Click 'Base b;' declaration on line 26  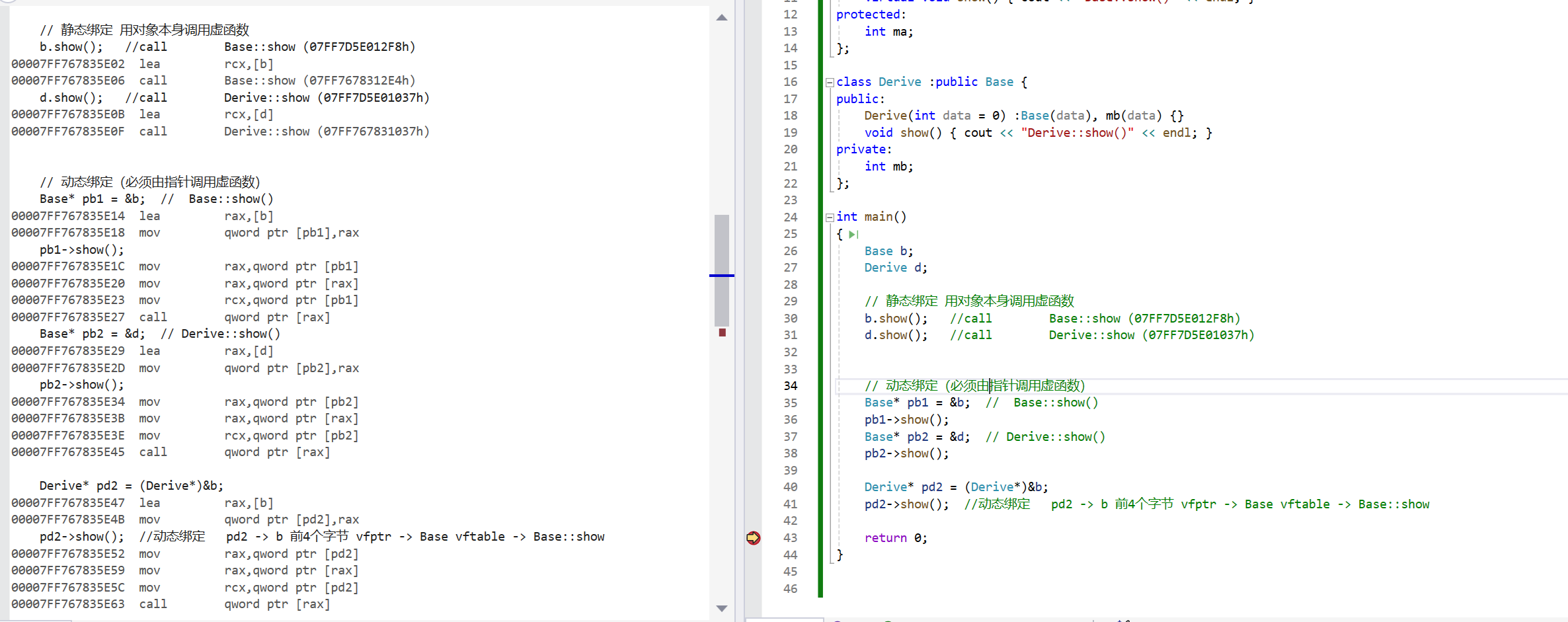click(888, 251)
